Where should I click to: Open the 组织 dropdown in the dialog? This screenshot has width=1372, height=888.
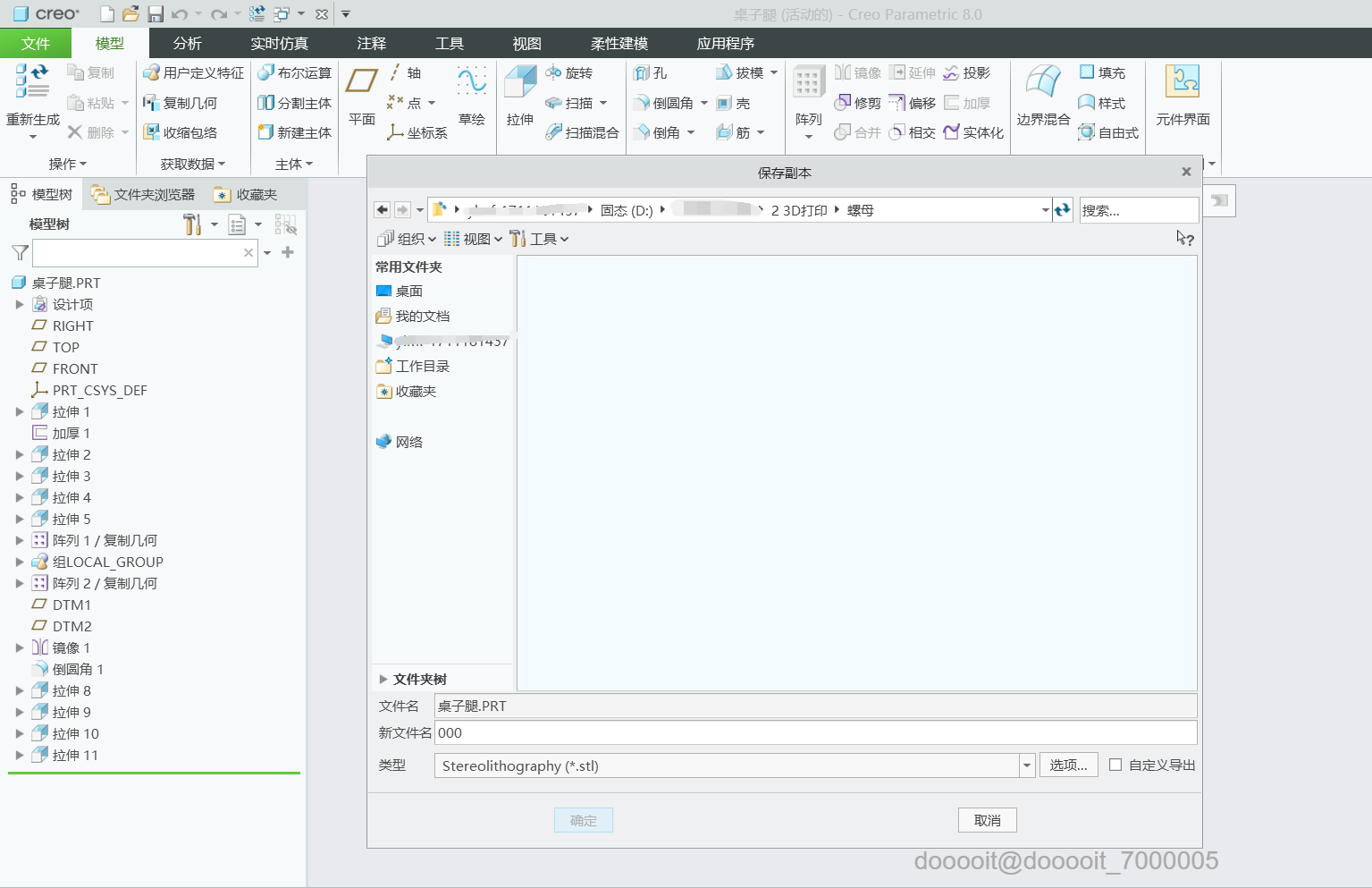click(407, 239)
